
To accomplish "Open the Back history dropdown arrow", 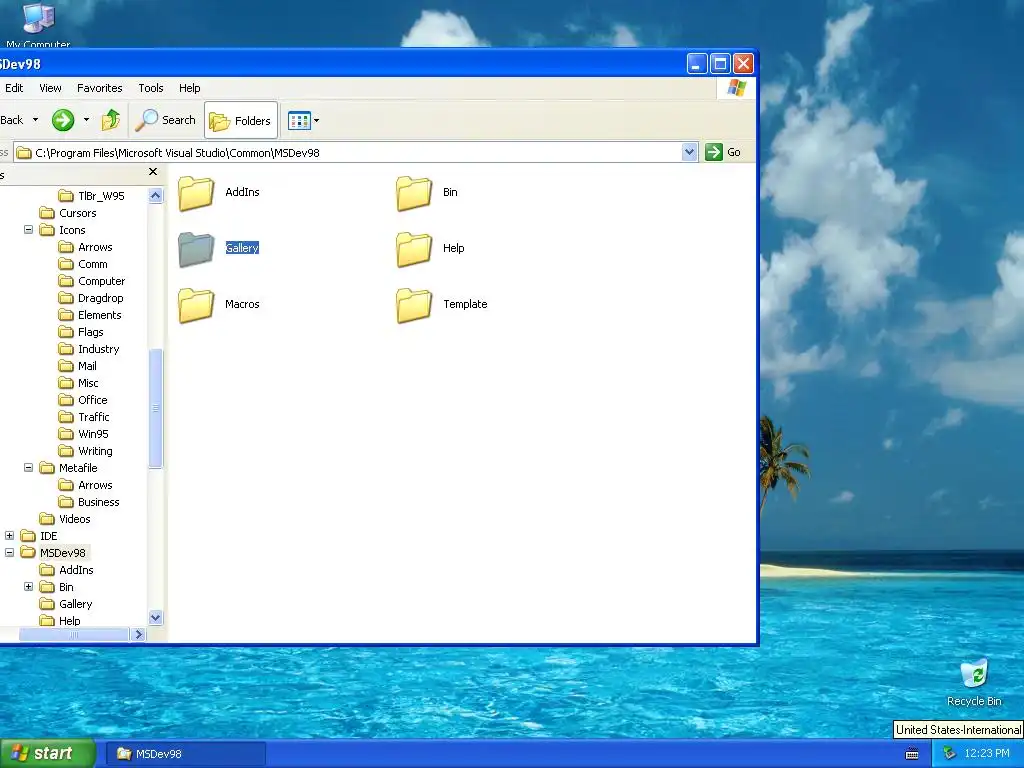I will tap(35, 120).
